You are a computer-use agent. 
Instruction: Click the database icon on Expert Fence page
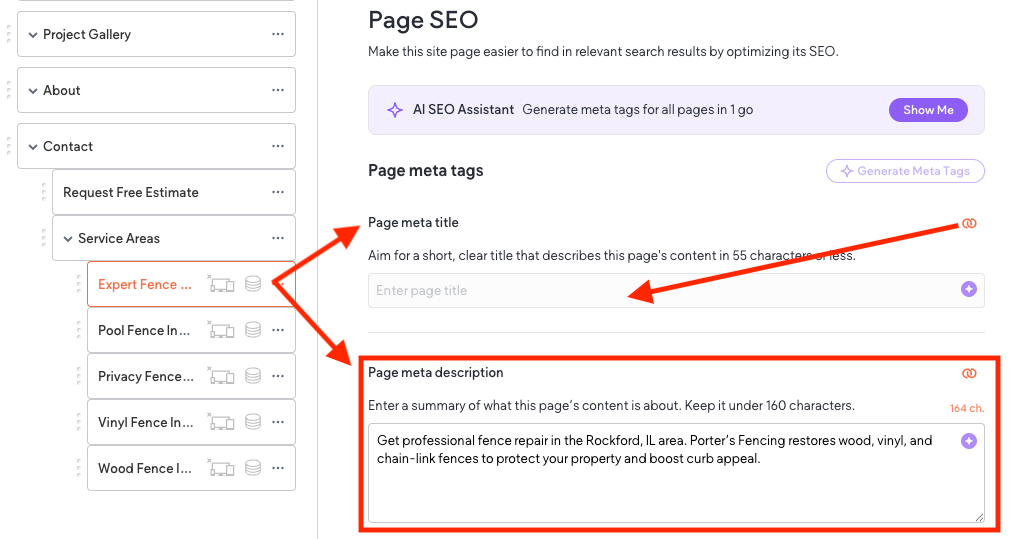coord(253,285)
